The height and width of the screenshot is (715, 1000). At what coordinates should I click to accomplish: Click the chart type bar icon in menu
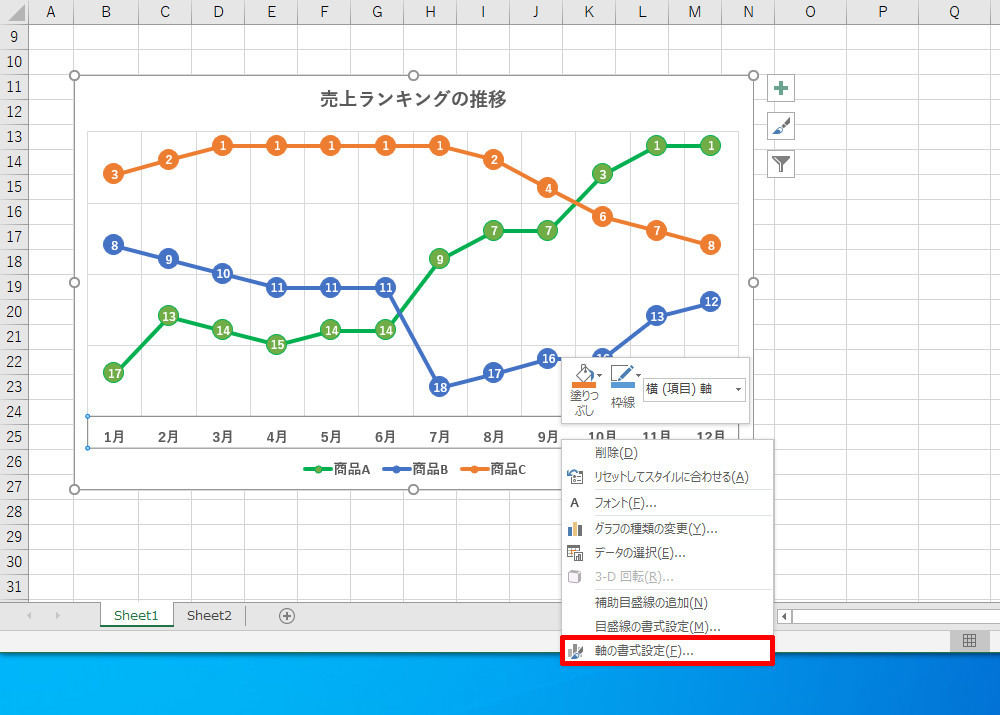pos(575,529)
